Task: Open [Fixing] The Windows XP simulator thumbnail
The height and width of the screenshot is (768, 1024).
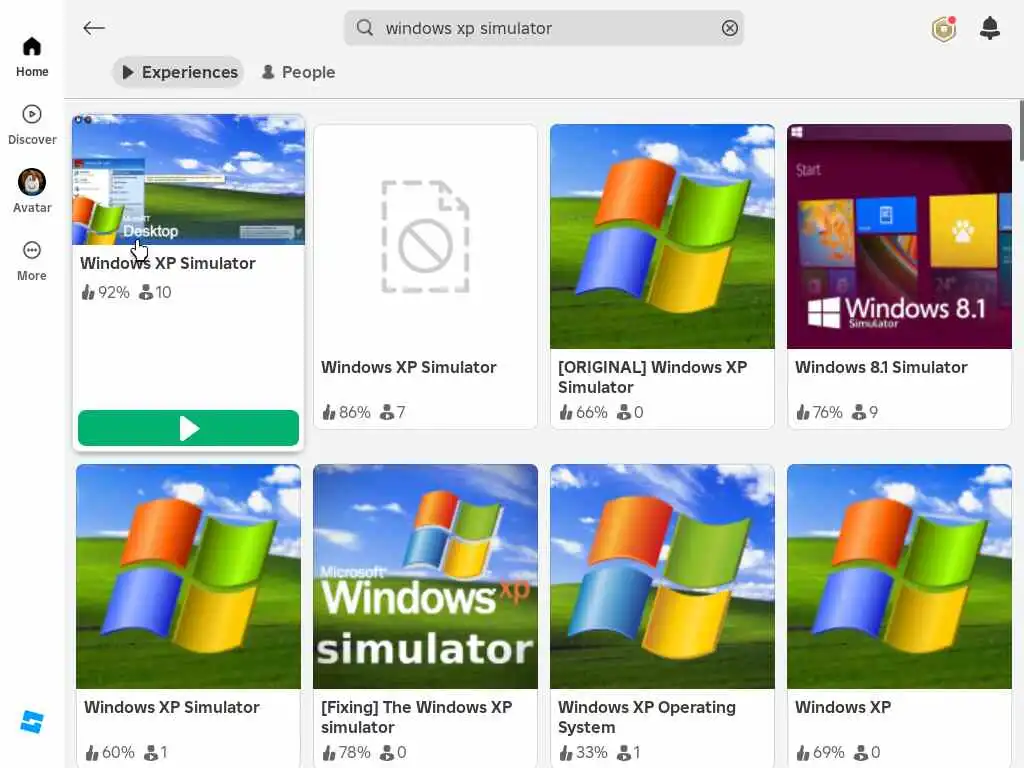Action: 425,577
